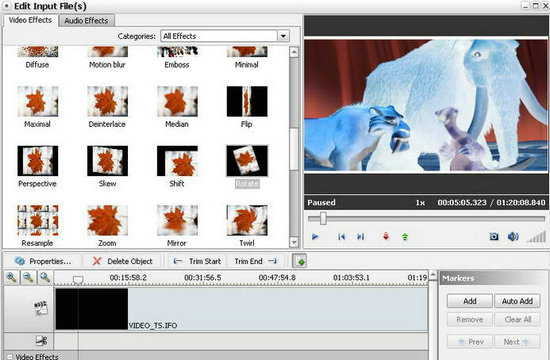Select the Motion blur effect

pyautogui.click(x=107, y=52)
